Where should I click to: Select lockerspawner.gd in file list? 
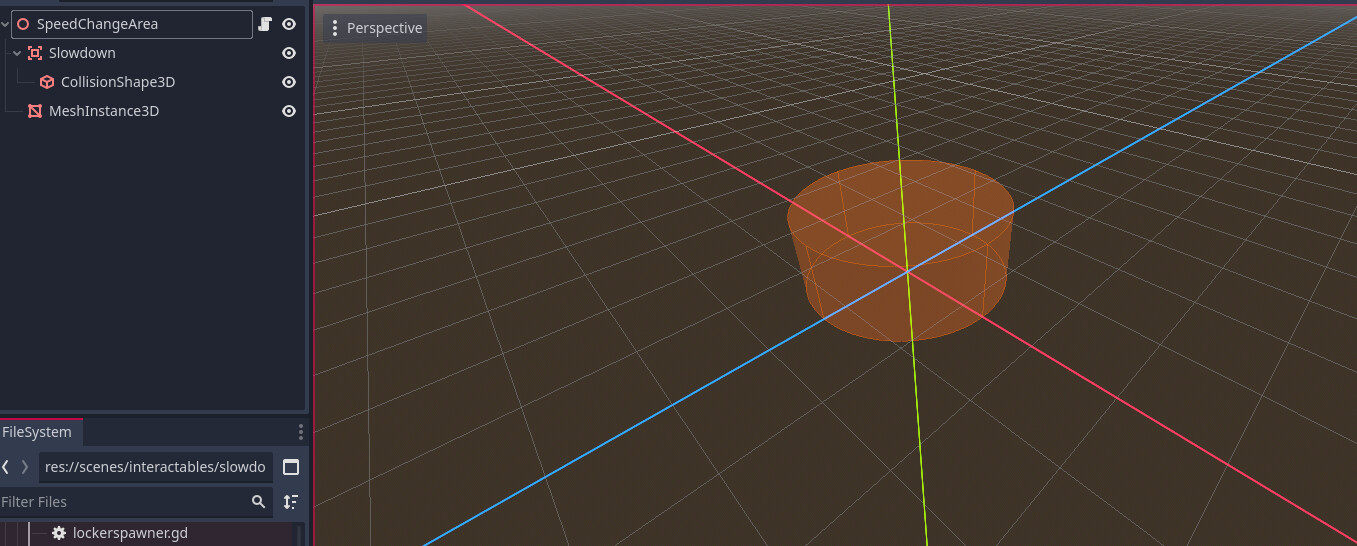tap(130, 533)
